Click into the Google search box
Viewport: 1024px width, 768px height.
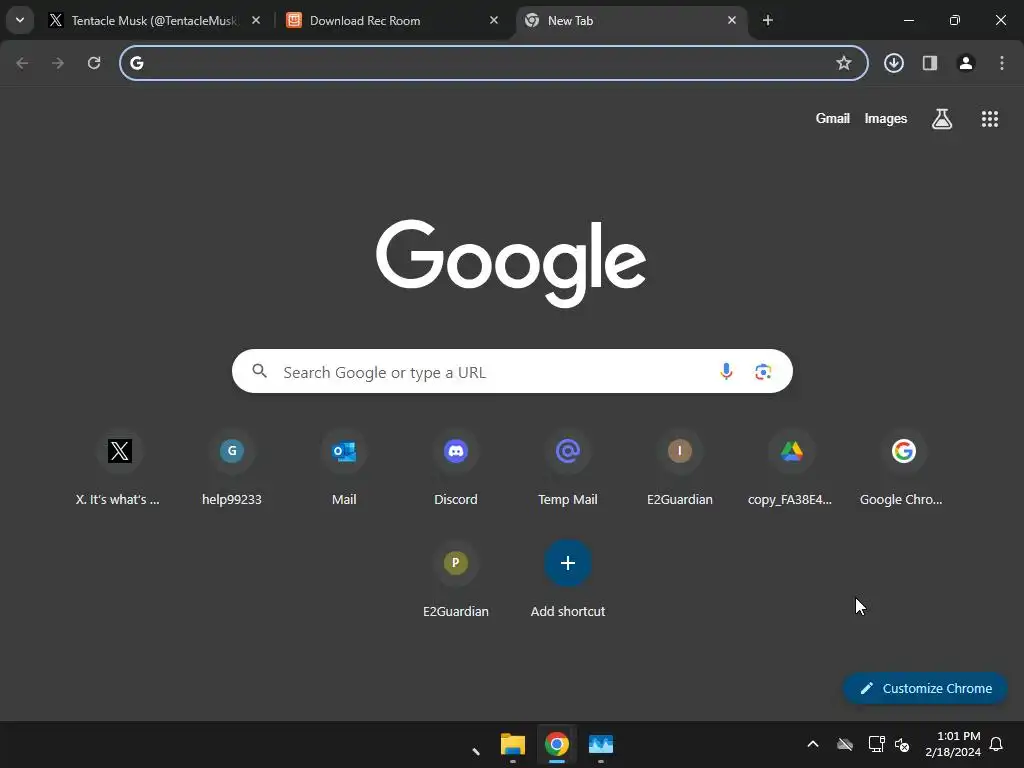tap(512, 372)
